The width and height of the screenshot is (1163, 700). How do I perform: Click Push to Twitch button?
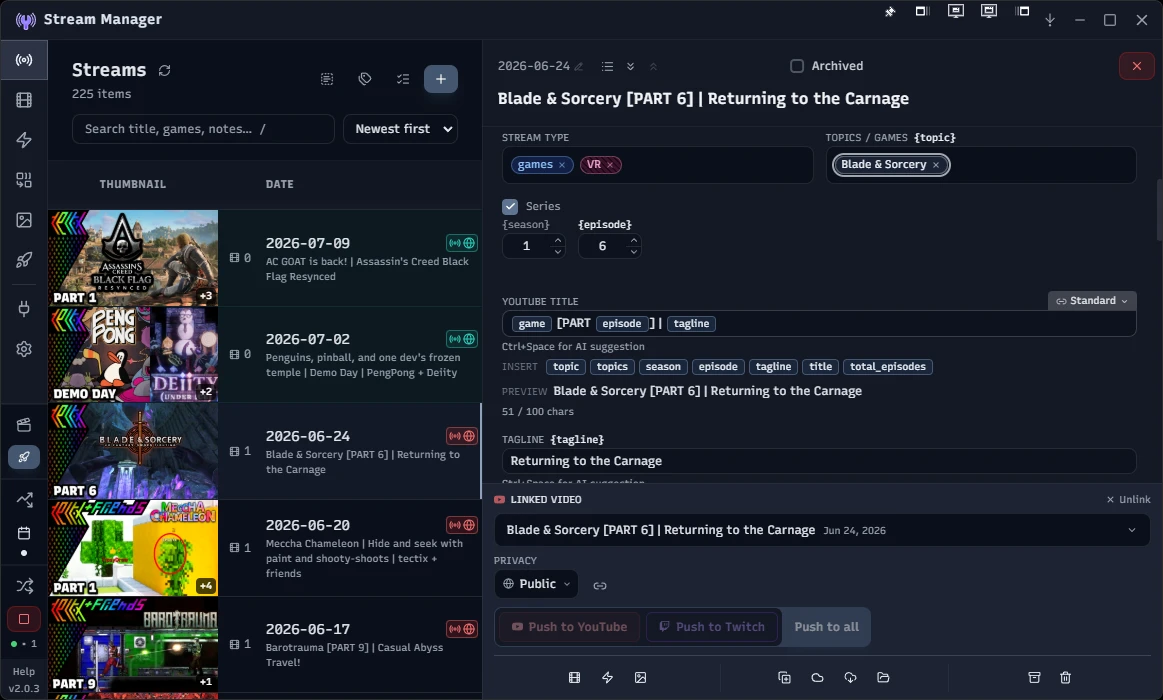[x=712, y=627]
